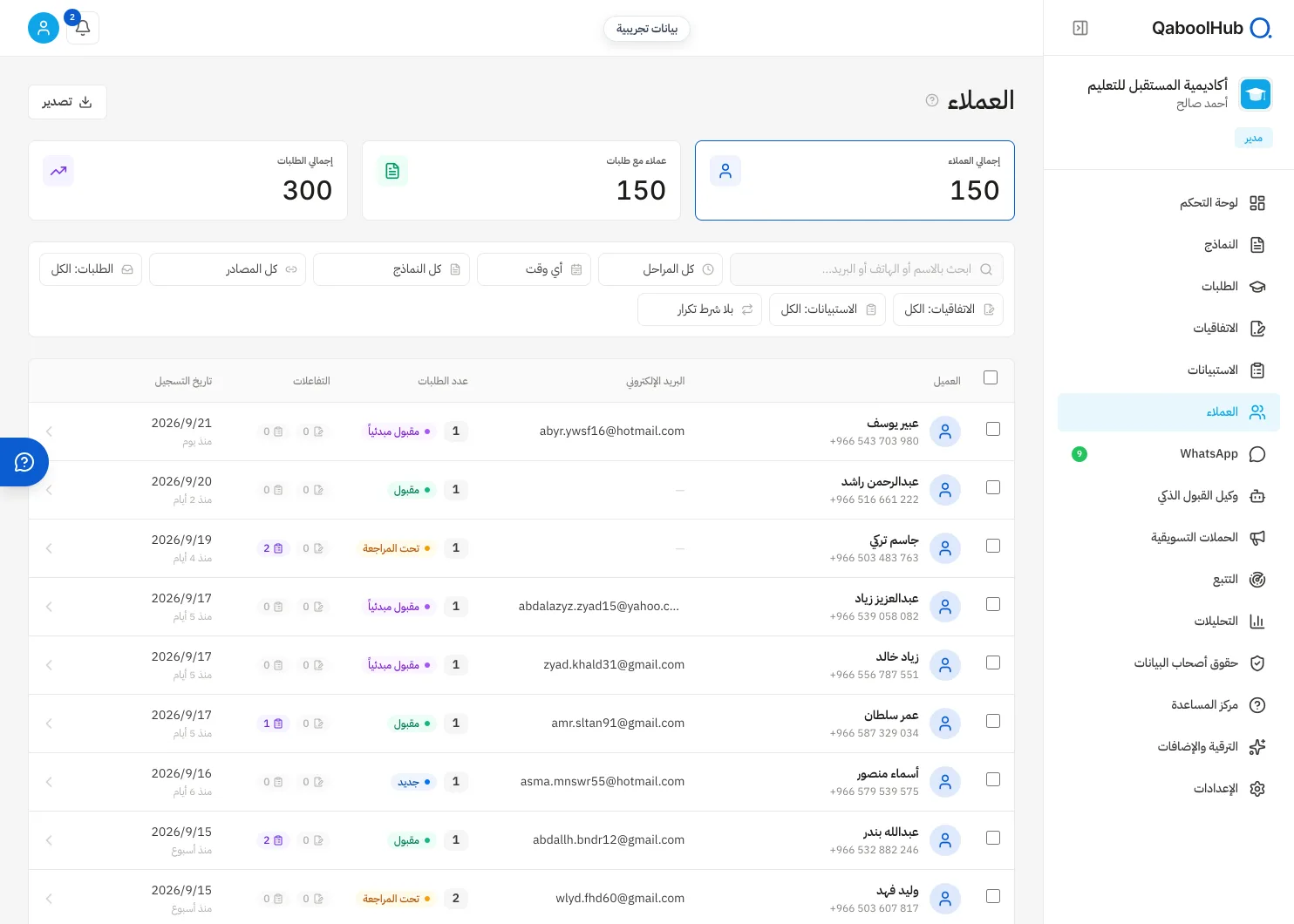
Task: Open الإعدادات in the sidebar
Action: coord(1168,789)
